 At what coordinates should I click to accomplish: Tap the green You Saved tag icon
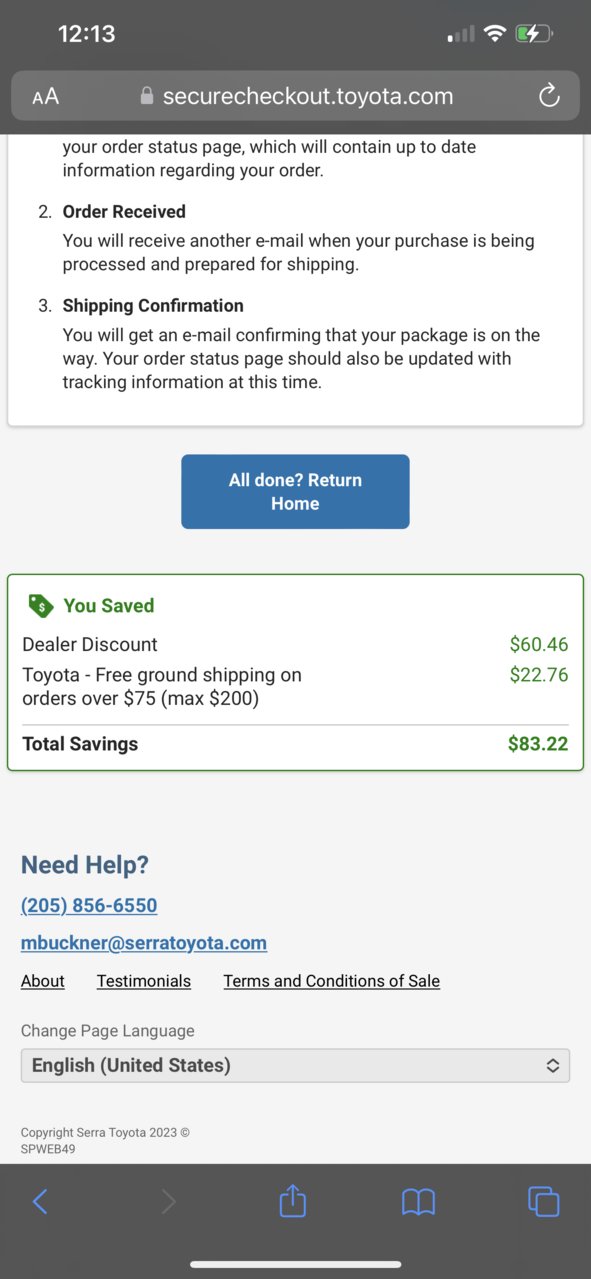coord(41,605)
